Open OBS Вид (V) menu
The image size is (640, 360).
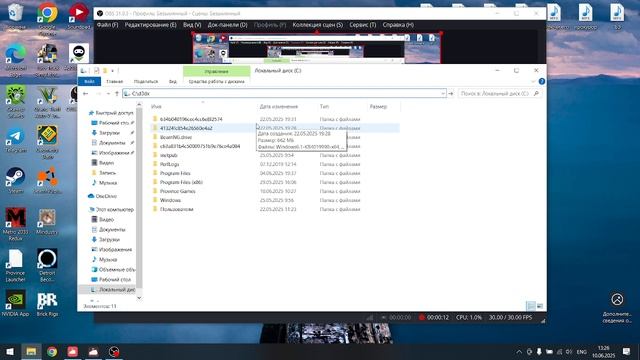click(x=192, y=25)
